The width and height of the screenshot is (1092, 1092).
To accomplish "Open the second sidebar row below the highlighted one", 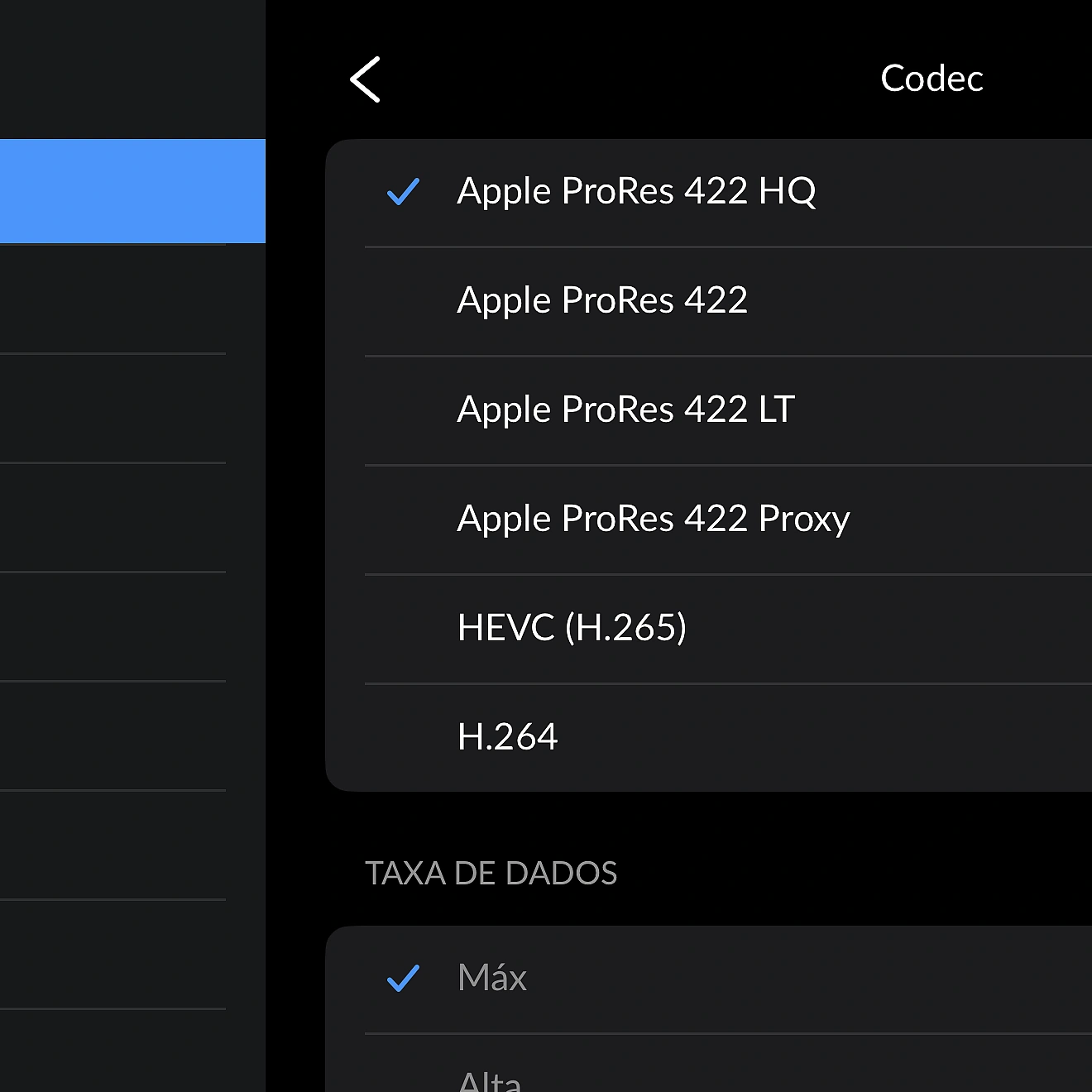I will pyautogui.click(x=113, y=409).
